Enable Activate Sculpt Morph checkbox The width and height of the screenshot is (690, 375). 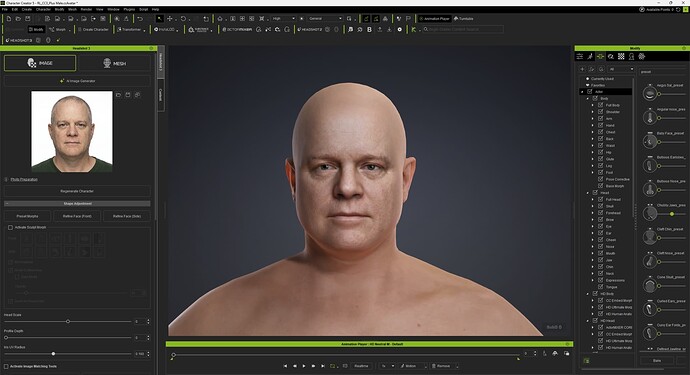coord(10,228)
